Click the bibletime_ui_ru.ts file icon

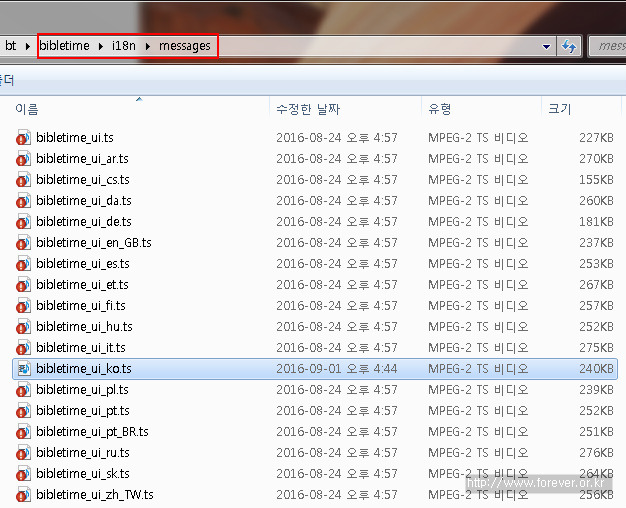tap(23, 453)
